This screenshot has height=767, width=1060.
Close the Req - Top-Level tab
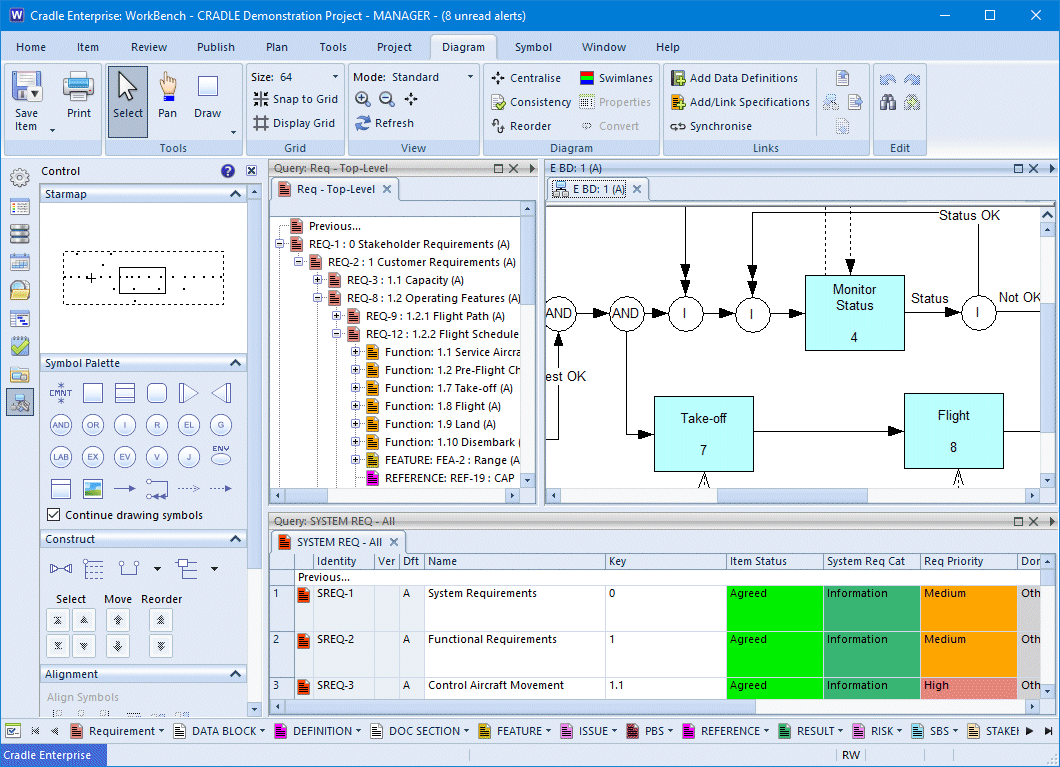pos(387,189)
